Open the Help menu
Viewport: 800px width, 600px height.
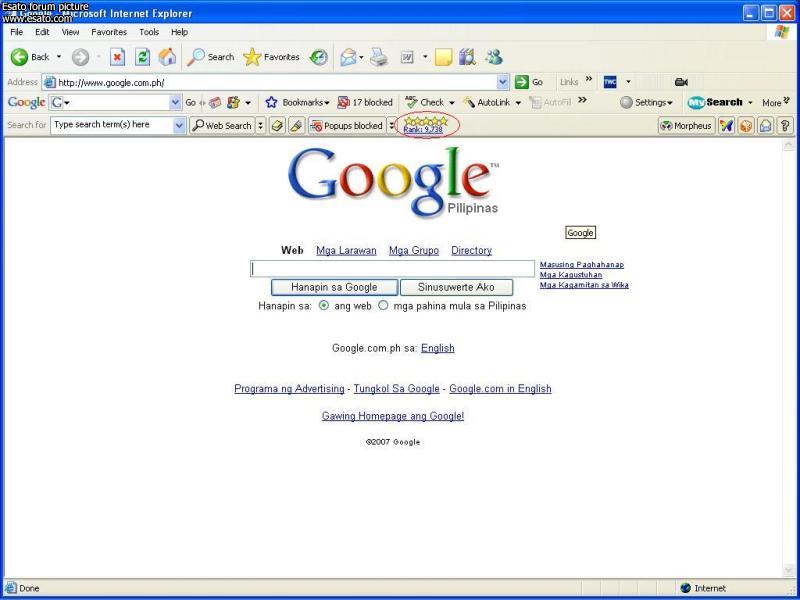[179, 32]
